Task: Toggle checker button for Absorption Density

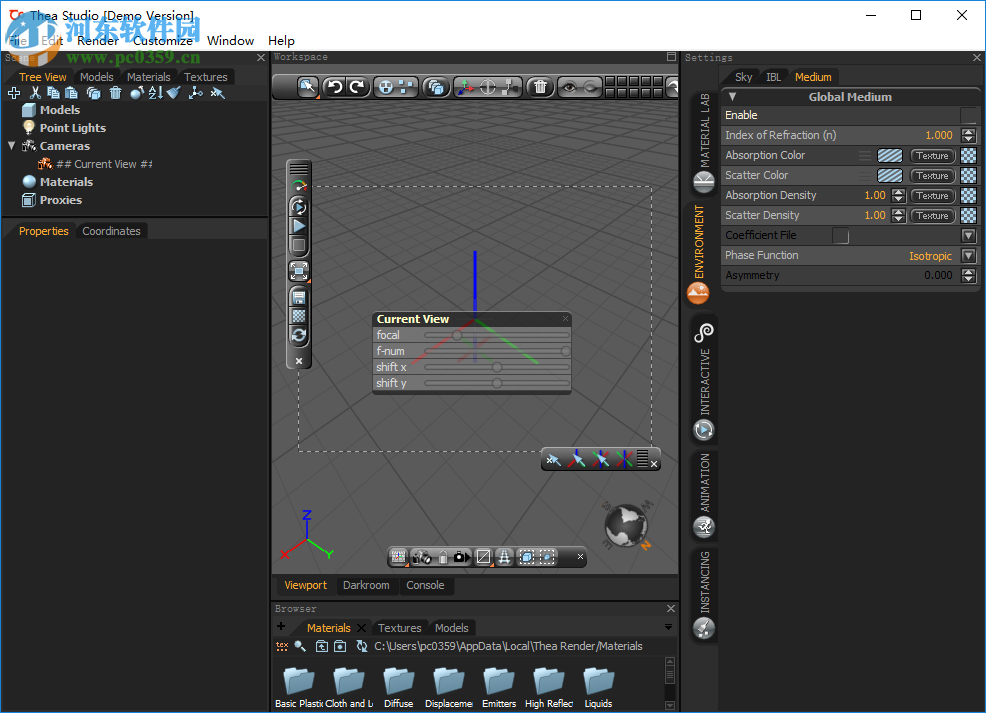Action: tap(968, 196)
